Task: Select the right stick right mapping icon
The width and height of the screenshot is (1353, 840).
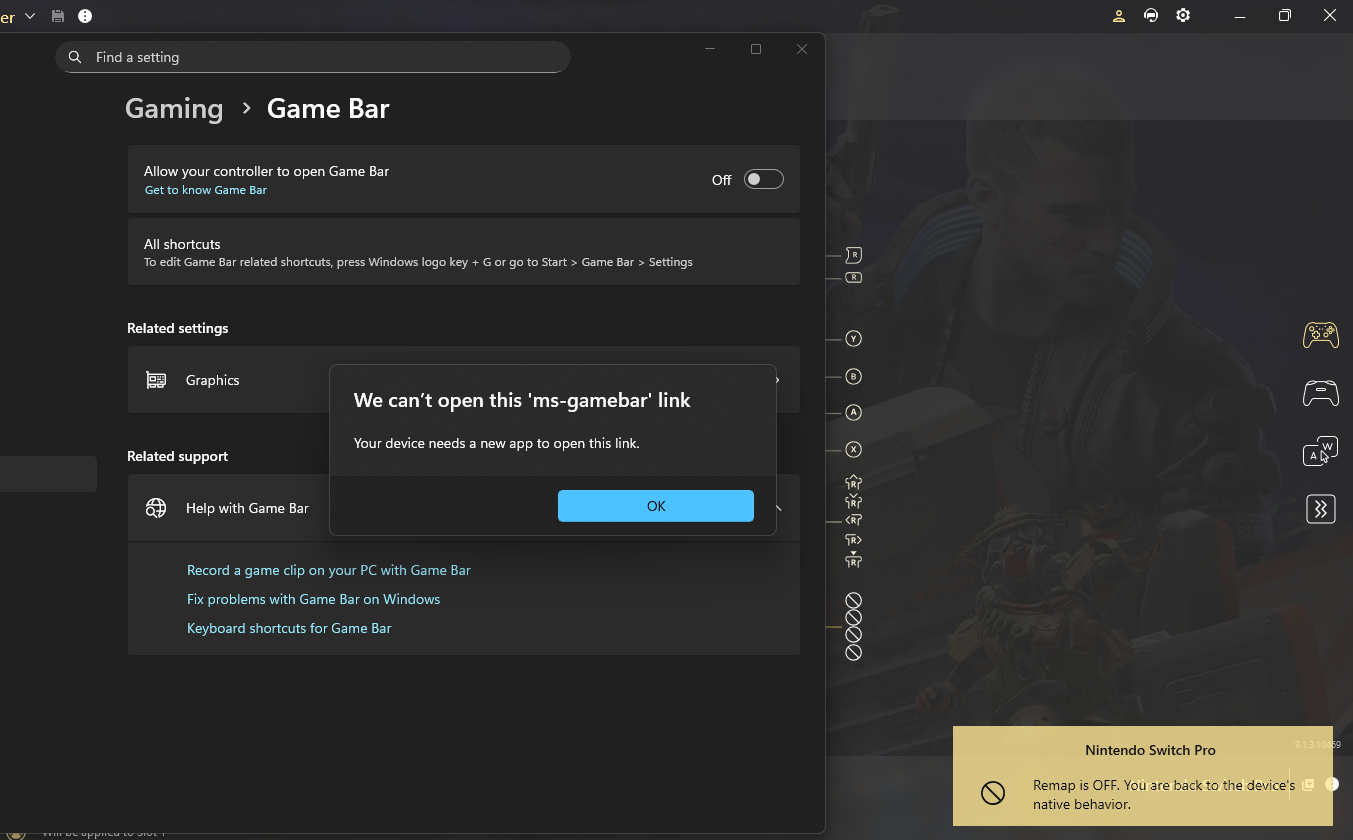Action: point(854,540)
